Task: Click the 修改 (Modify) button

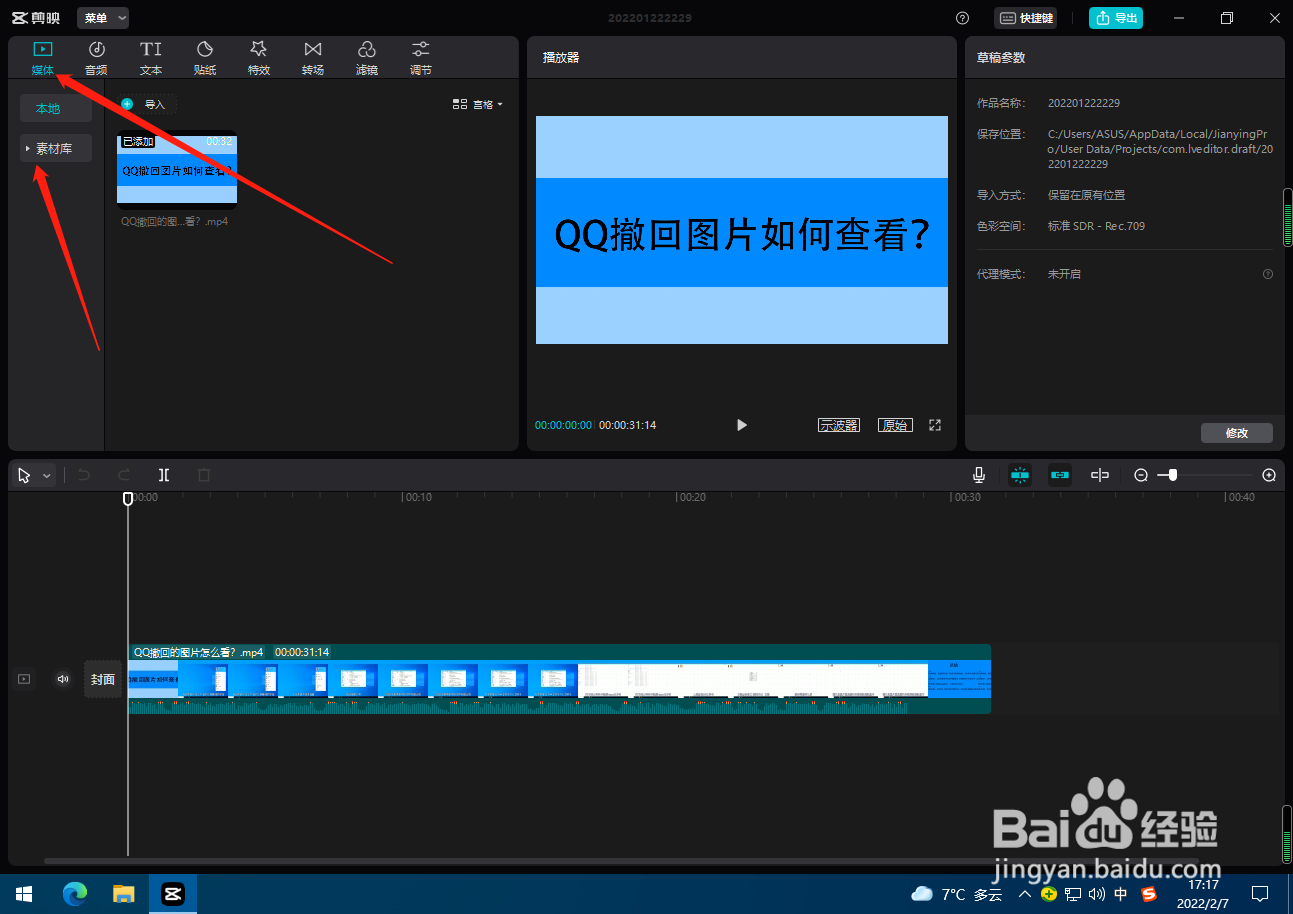Action: pyautogui.click(x=1237, y=433)
